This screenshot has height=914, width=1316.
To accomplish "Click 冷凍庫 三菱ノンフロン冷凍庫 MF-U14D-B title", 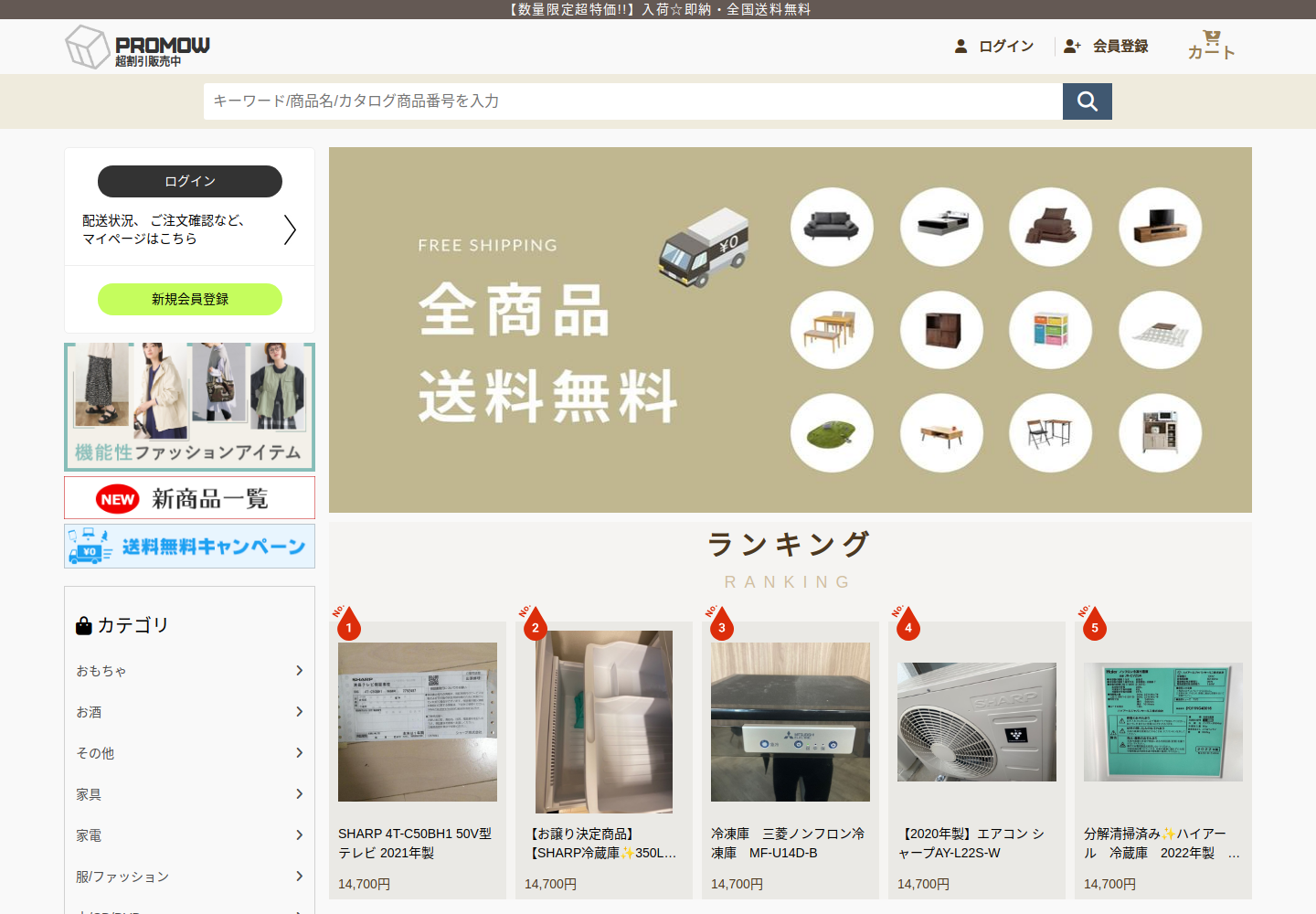I will tap(788, 844).
